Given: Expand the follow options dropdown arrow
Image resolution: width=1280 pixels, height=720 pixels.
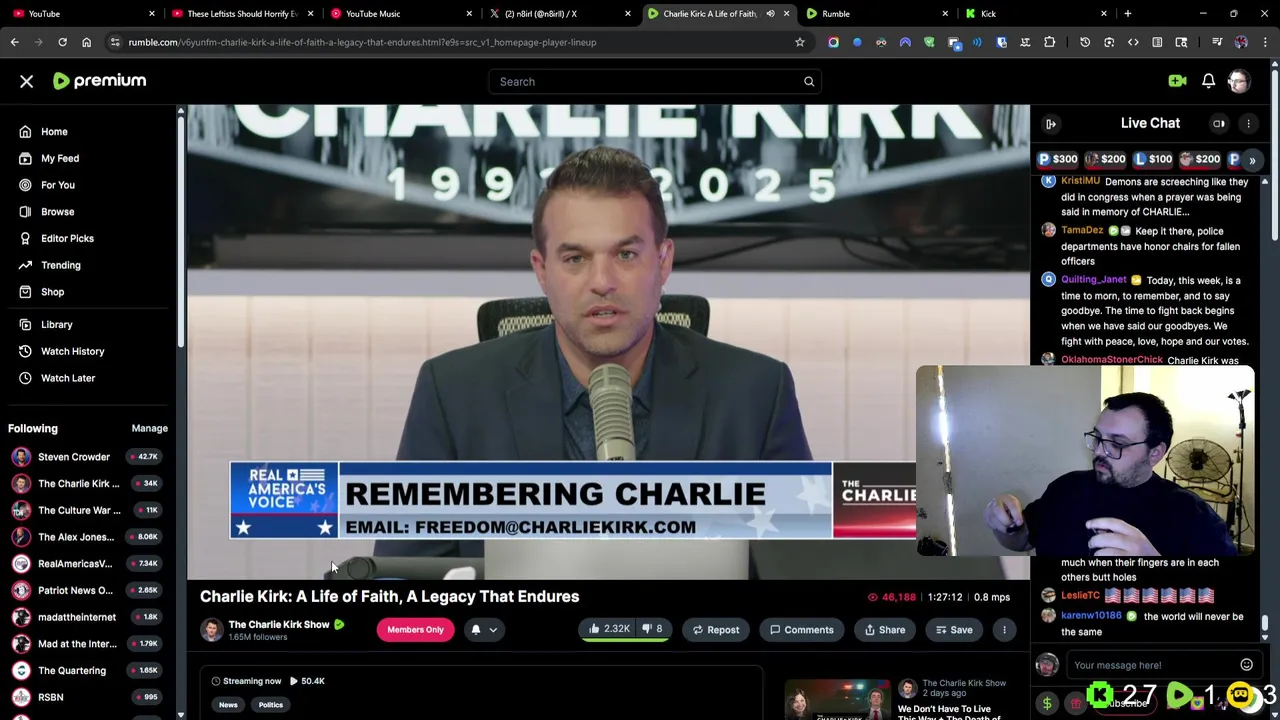Looking at the screenshot, I should 493,630.
